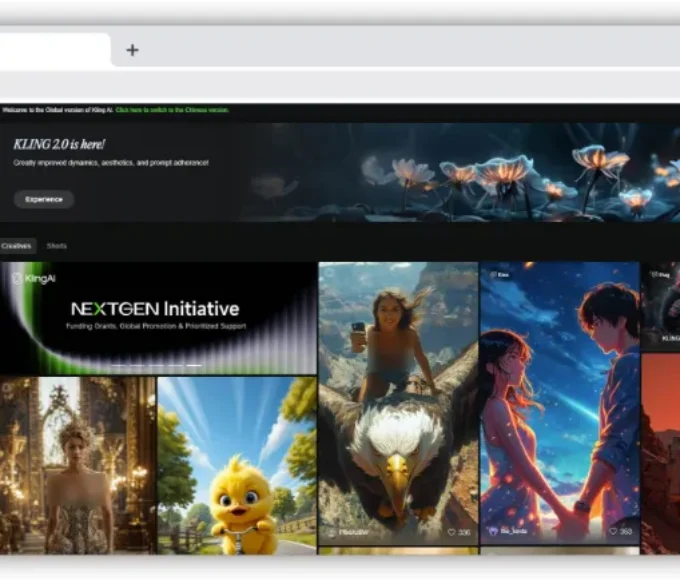Like the anime couple video with heart icon

(x=612, y=532)
